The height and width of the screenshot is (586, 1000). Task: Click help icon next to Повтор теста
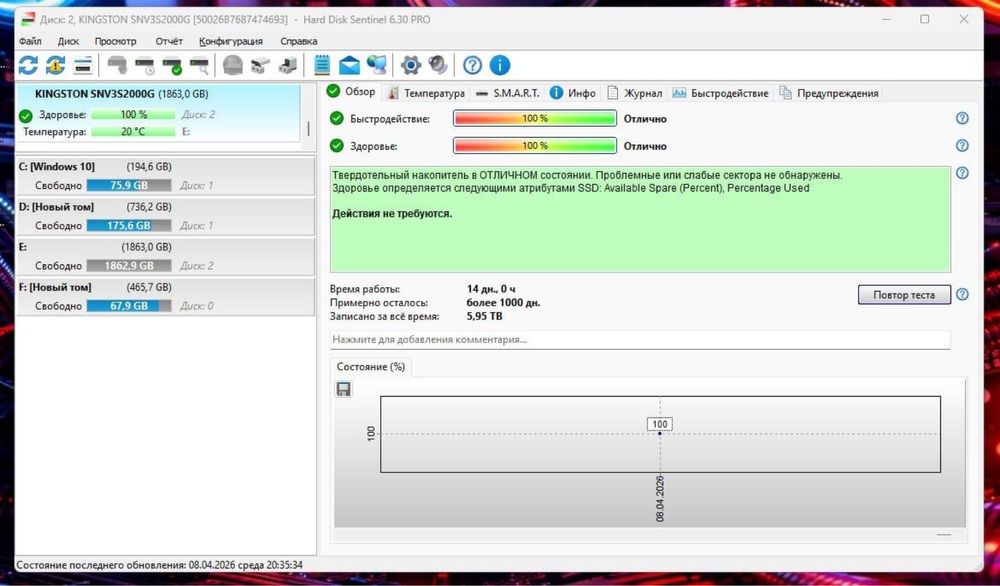962,295
